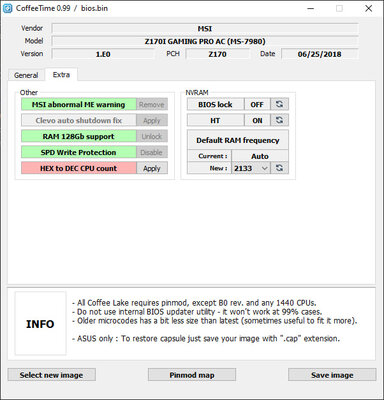Click the RAM frequency refresh icon
The image size is (384, 400).
click(279, 168)
